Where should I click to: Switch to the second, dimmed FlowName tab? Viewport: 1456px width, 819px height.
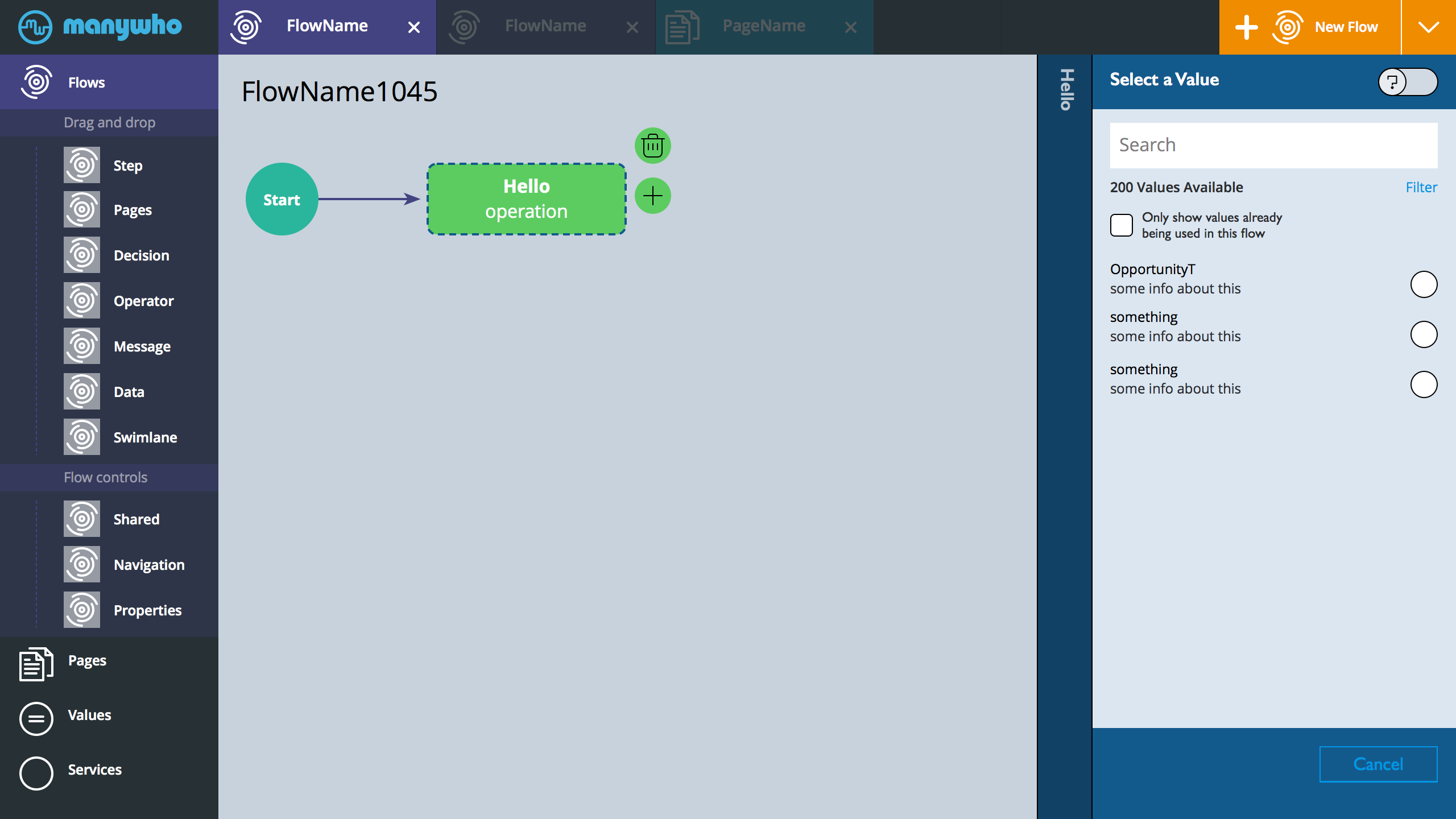[x=545, y=26]
